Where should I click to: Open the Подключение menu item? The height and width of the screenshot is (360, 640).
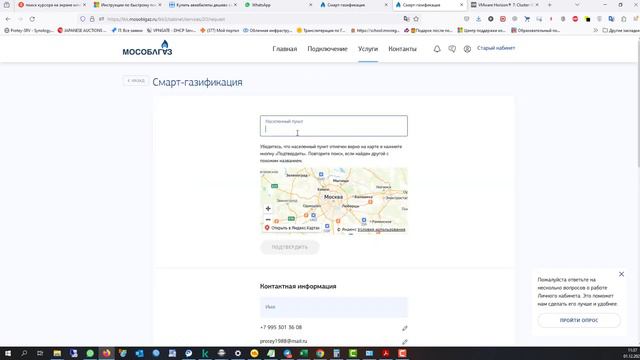pyautogui.click(x=327, y=49)
